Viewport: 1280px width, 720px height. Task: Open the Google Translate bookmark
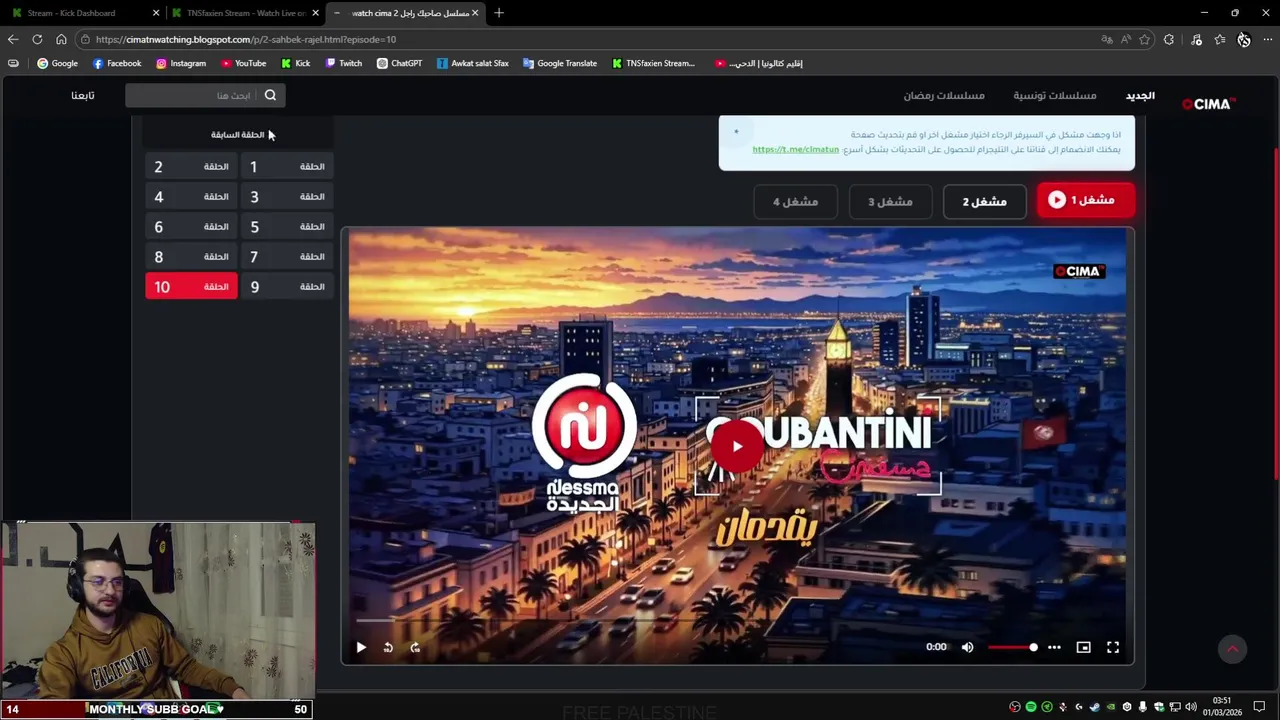point(559,63)
